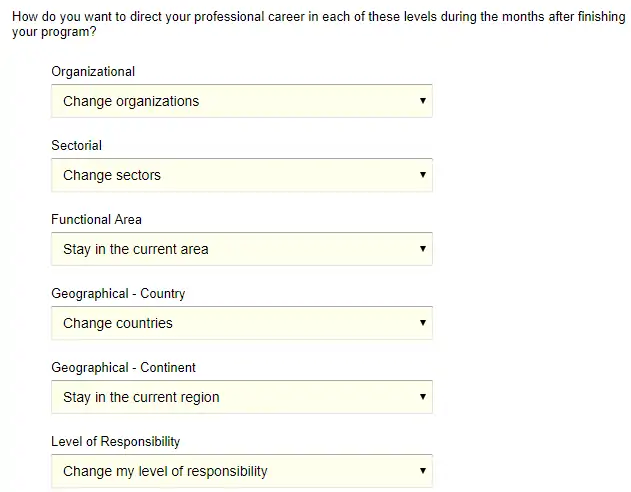Click the 'your program?' line of the question
The image size is (631, 492).
(x=54, y=32)
